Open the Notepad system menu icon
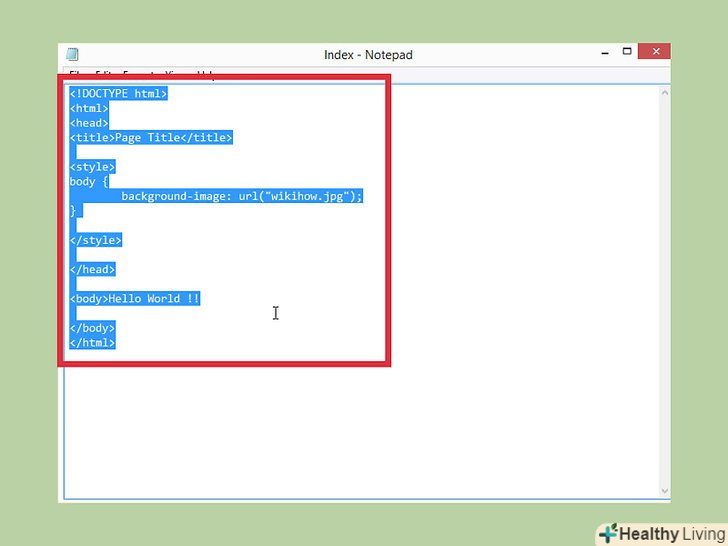The width and height of the screenshot is (728, 546). click(72, 54)
